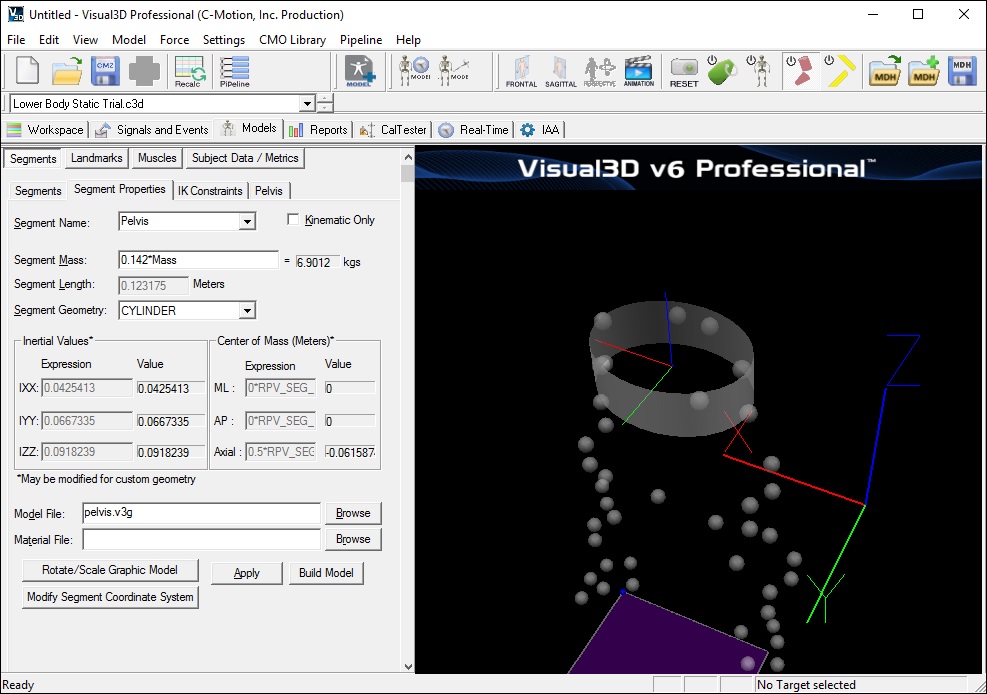This screenshot has height=694, width=987.
Task: Open the Help menu
Action: 408,40
